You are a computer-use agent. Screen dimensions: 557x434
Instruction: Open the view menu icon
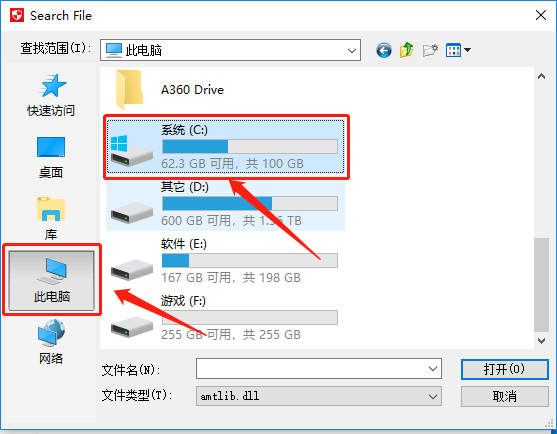coord(458,50)
